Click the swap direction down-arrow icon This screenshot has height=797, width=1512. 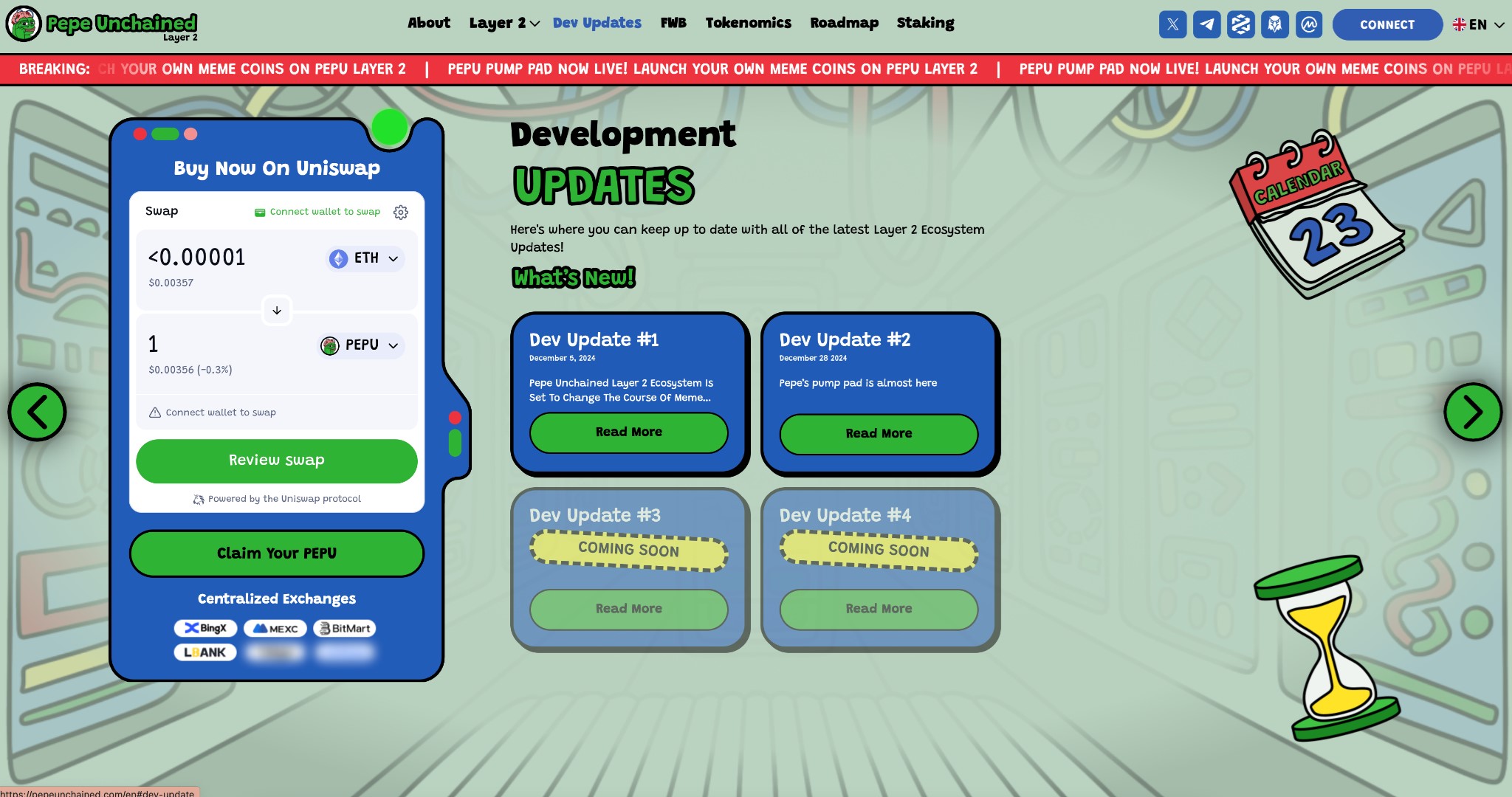click(x=277, y=311)
